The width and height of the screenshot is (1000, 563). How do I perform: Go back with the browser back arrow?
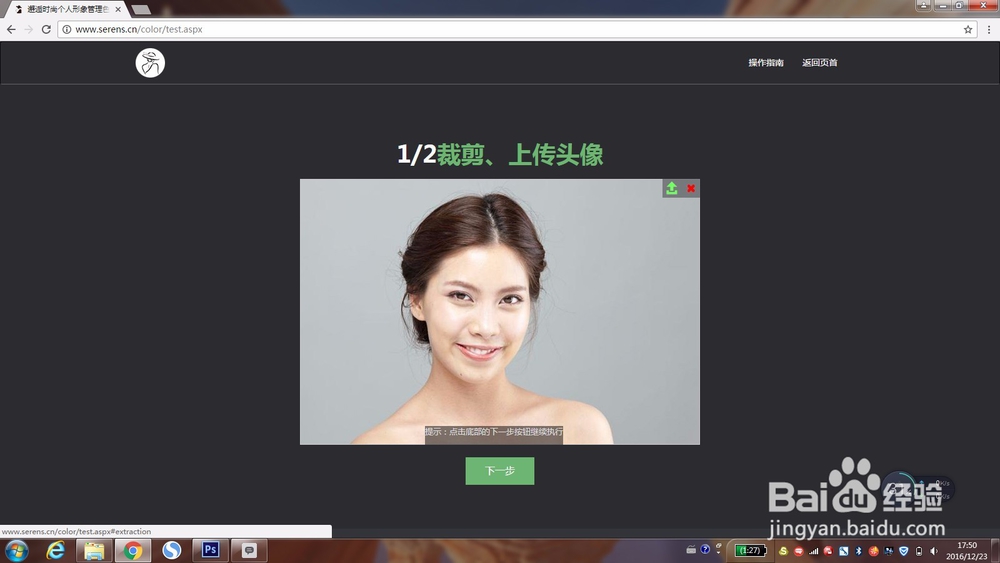(x=11, y=29)
